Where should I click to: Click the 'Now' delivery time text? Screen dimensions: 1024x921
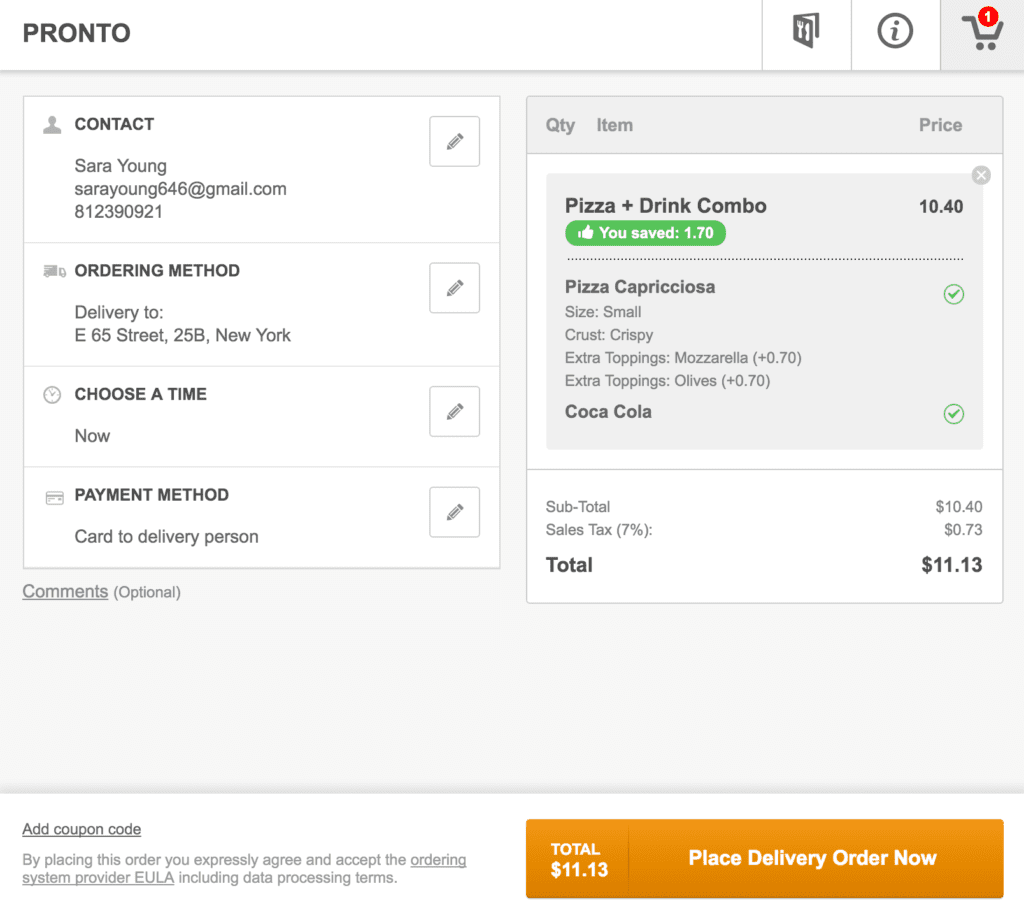point(92,436)
